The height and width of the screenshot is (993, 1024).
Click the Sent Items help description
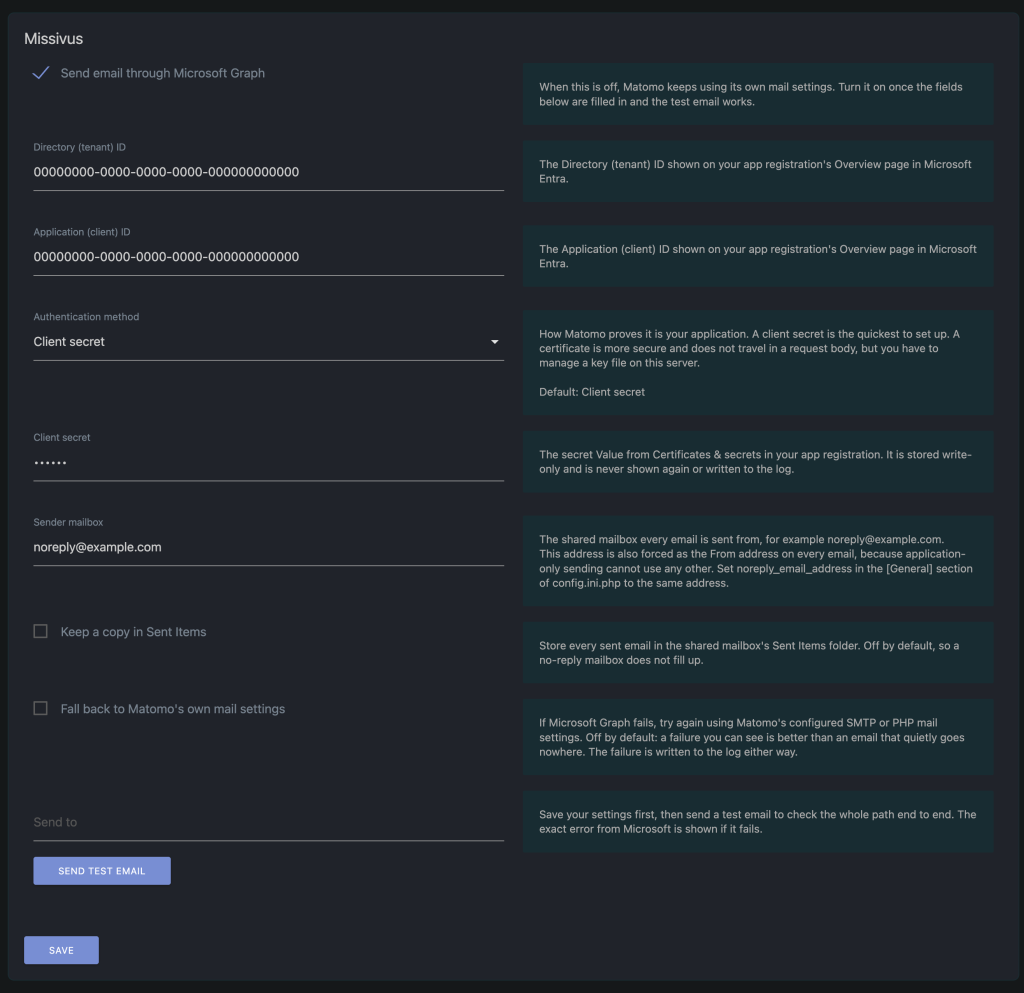click(758, 652)
